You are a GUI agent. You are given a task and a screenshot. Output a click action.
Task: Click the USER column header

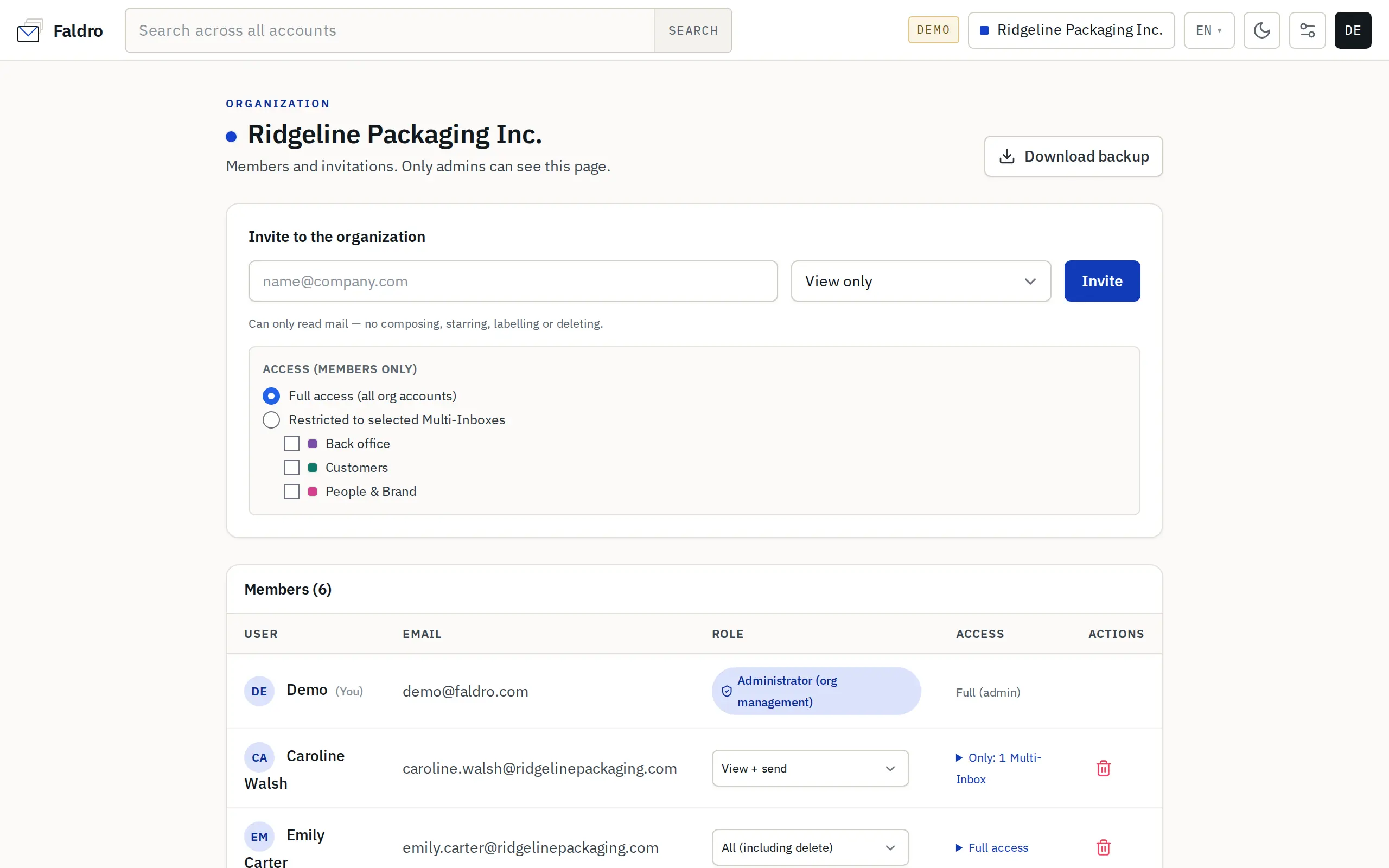[260, 634]
